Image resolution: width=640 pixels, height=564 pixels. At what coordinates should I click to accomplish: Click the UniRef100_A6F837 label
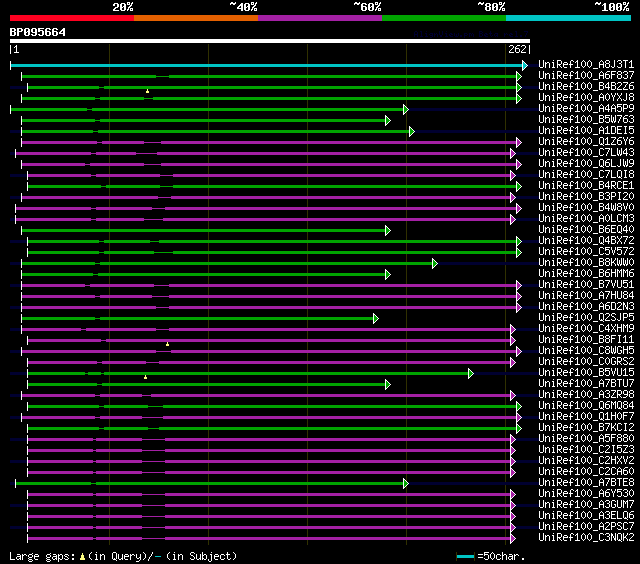pyautogui.click(x=586, y=75)
